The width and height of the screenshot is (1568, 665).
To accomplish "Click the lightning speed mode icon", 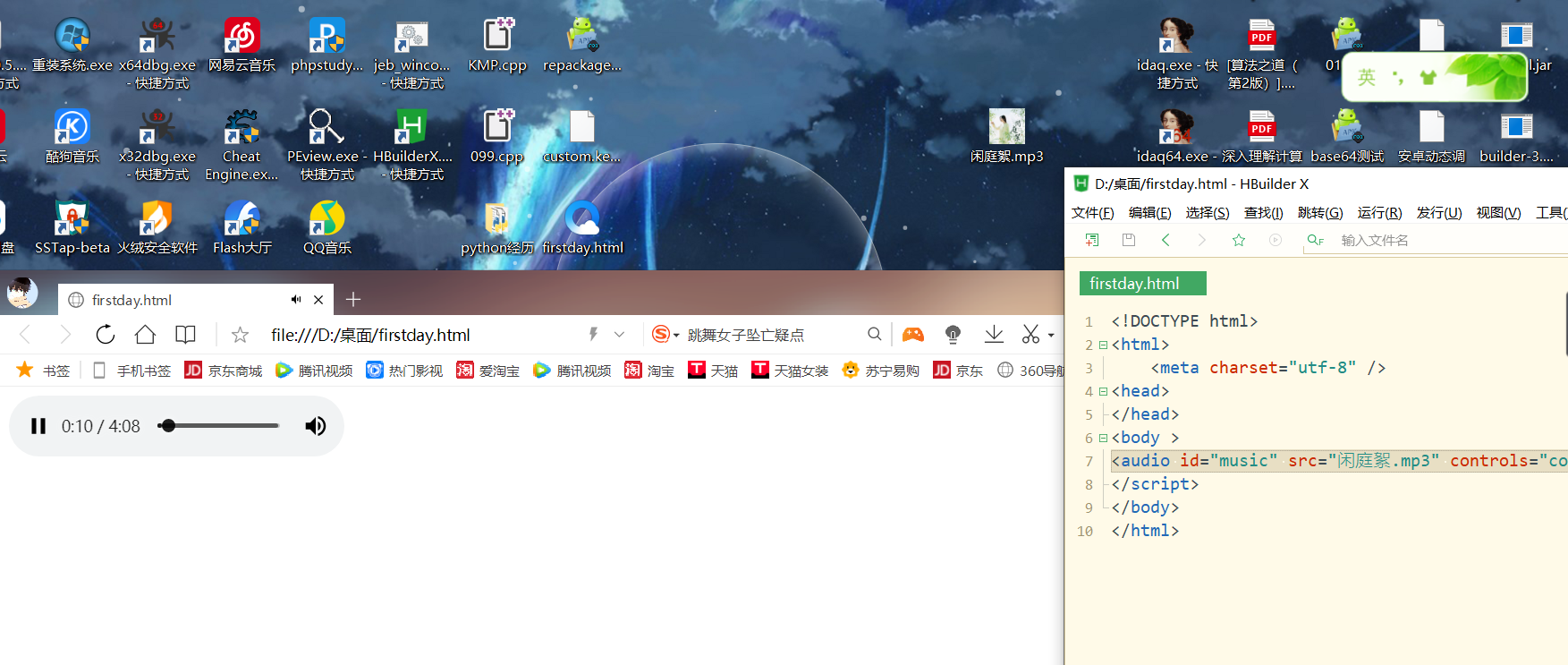I will (x=592, y=334).
